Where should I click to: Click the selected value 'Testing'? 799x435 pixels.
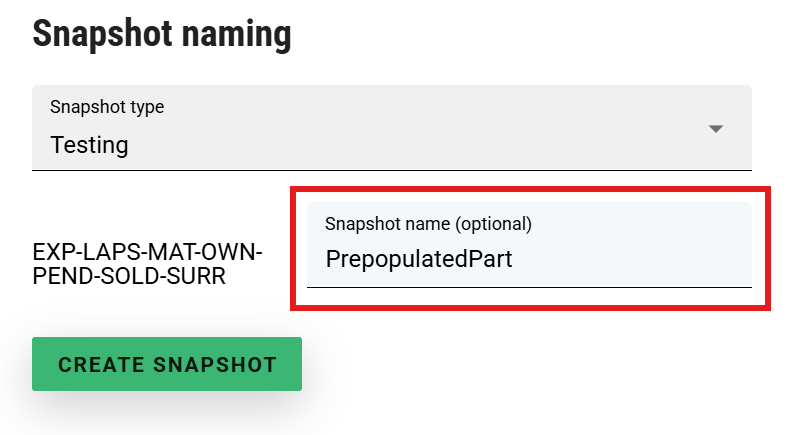89,145
